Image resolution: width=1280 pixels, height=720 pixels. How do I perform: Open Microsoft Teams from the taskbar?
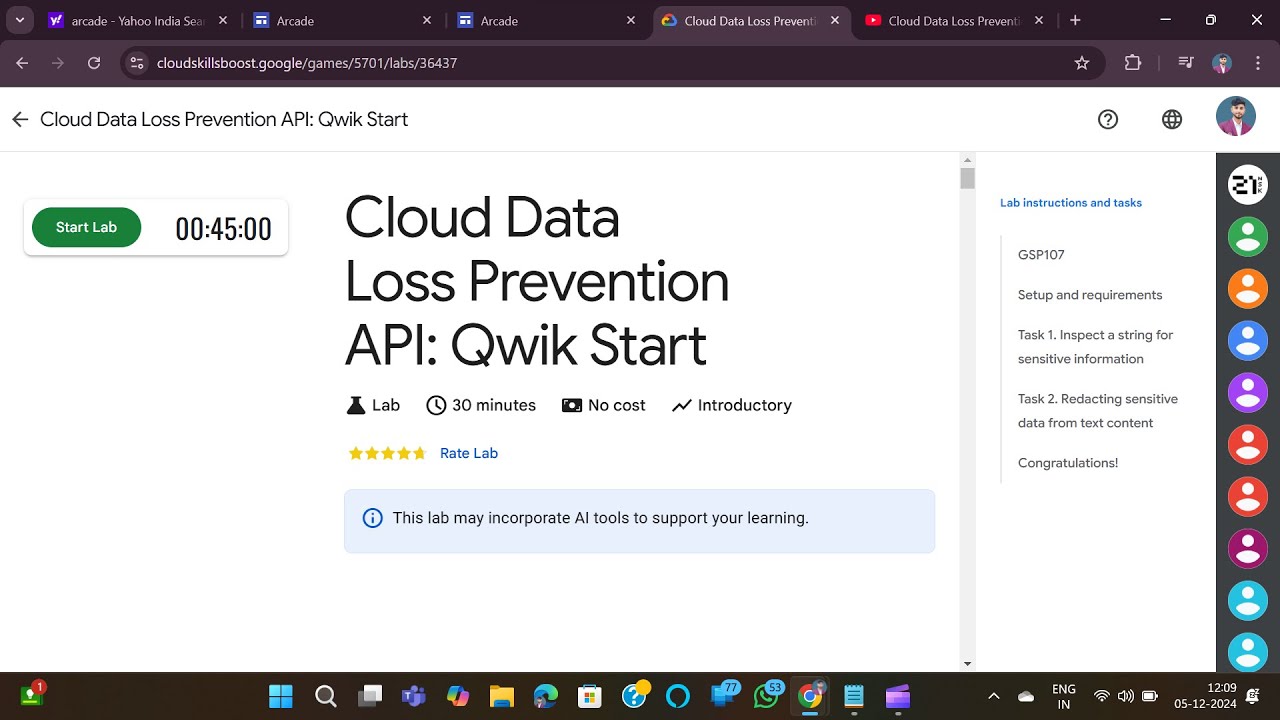[x=413, y=696]
